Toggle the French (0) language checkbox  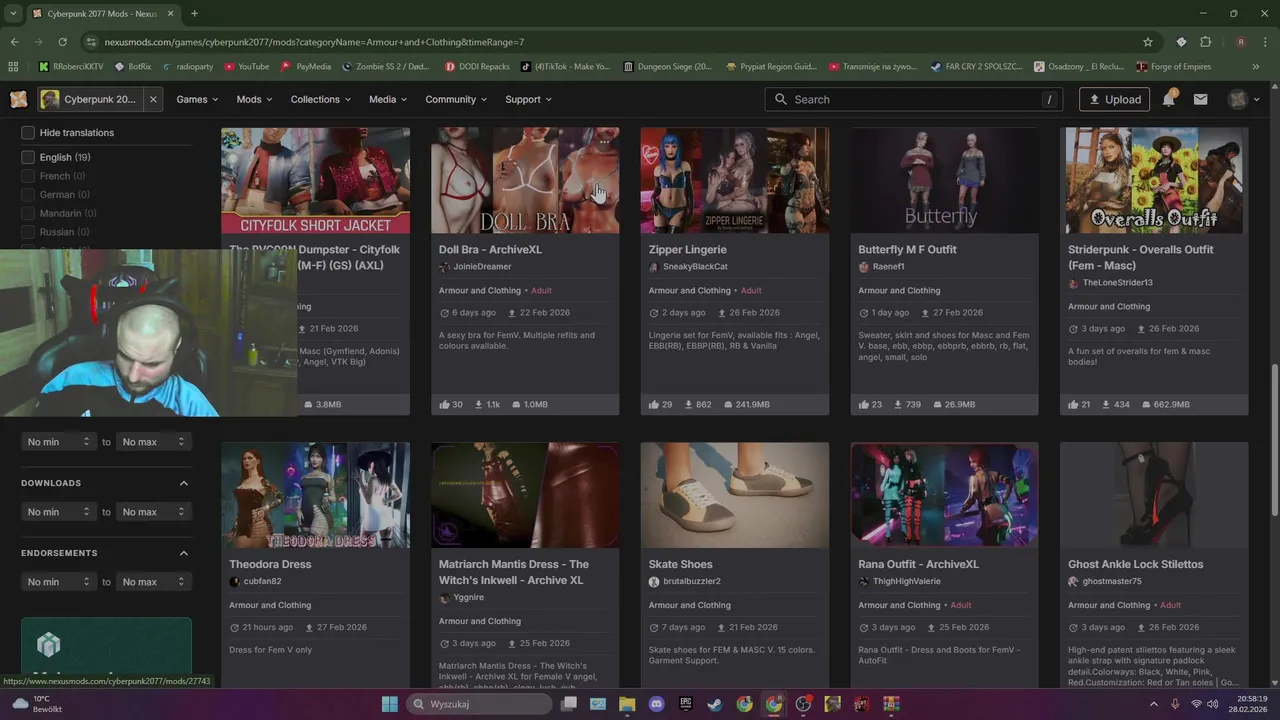tap(28, 176)
